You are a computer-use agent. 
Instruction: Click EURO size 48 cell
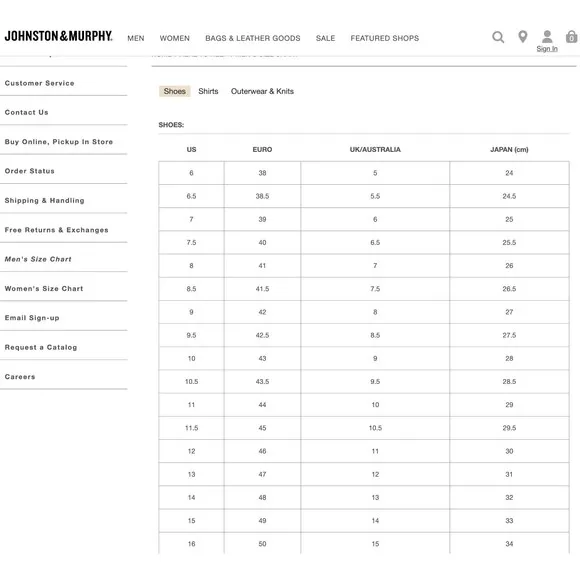click(262, 498)
